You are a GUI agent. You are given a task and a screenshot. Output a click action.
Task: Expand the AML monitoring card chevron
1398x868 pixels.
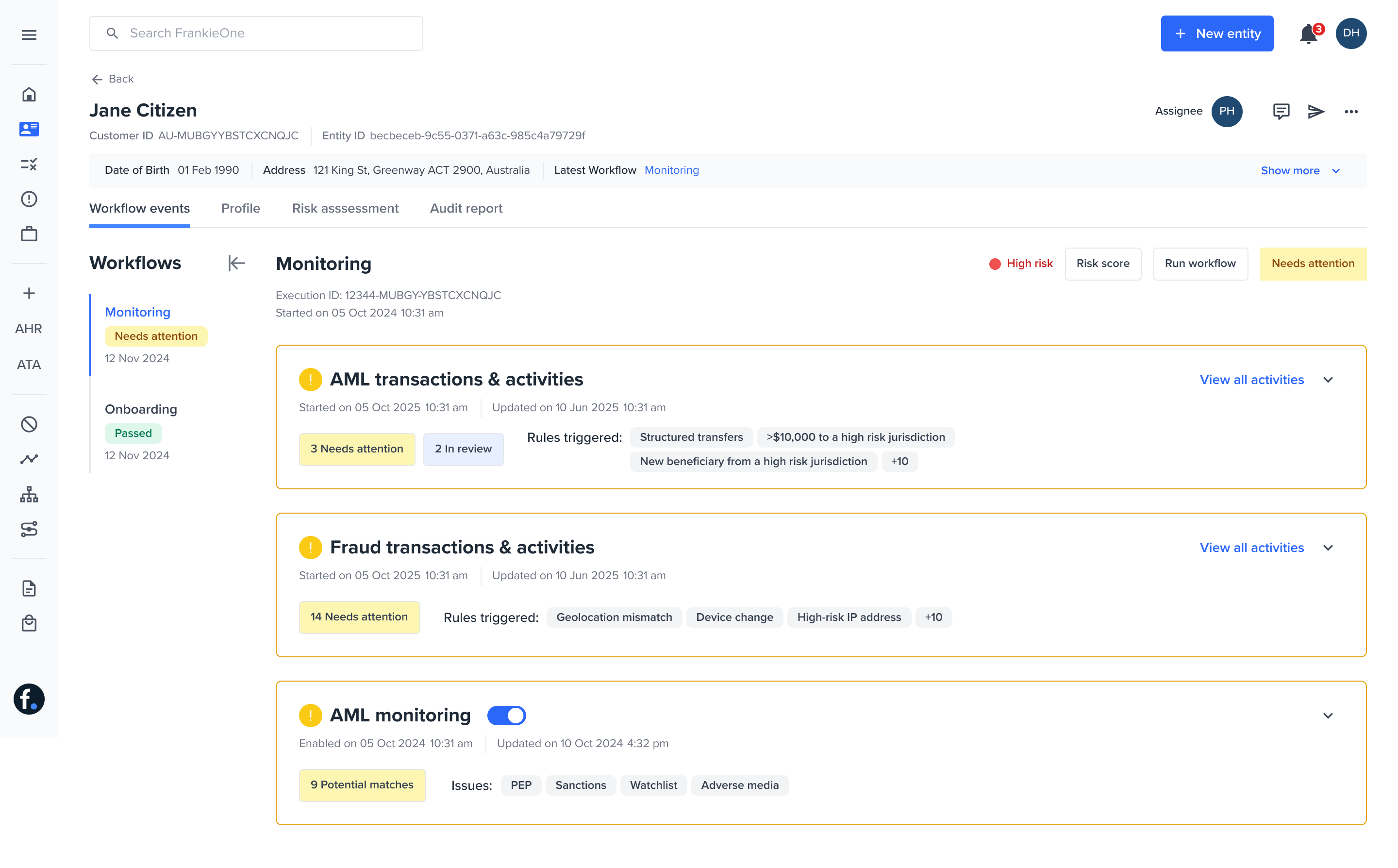[1328, 716]
